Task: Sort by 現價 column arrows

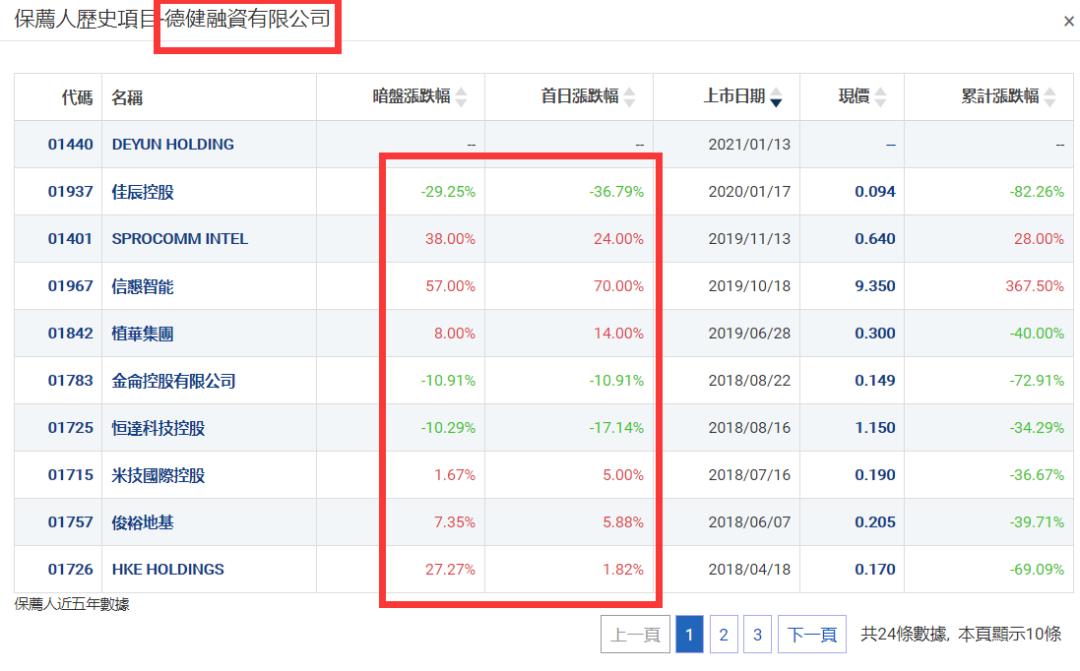Action: coord(880,97)
